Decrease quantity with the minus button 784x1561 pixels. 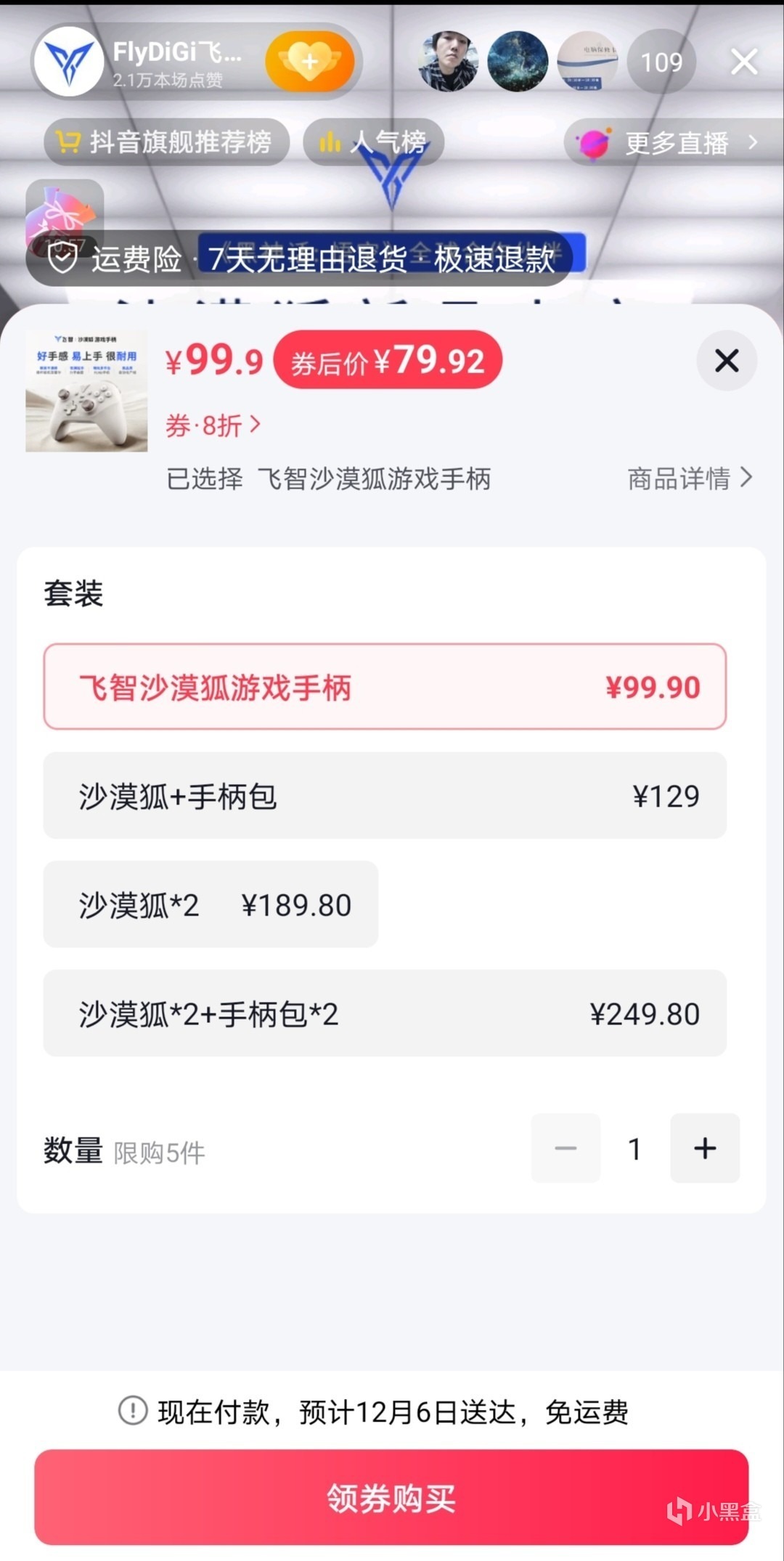tap(565, 1148)
